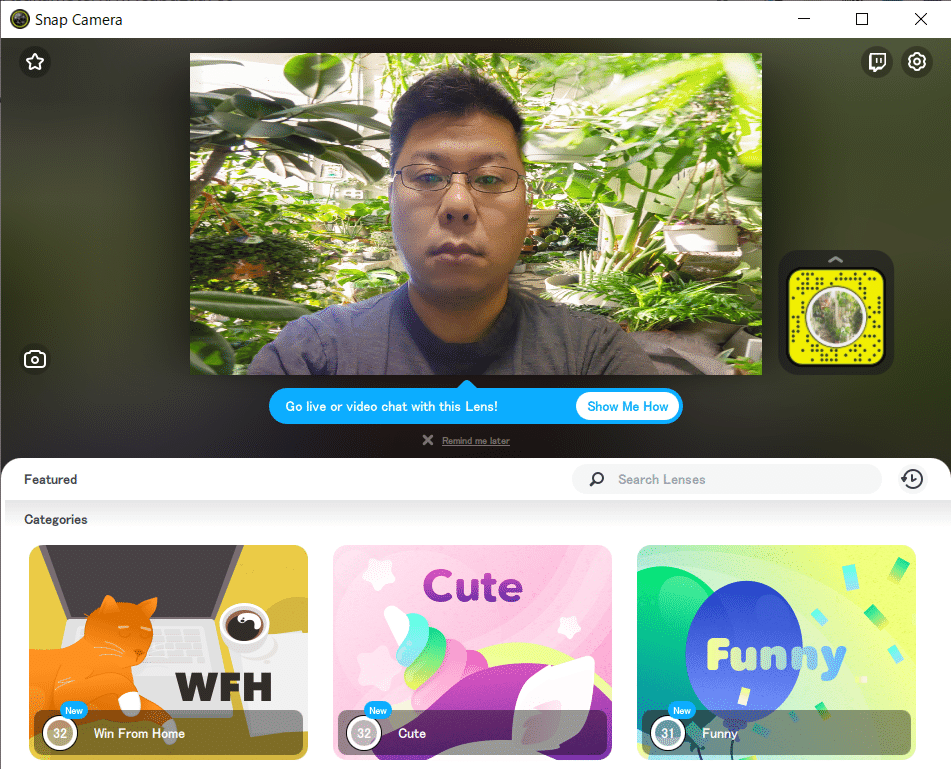Click the yellow Snapcode image
Viewport: 951px width, 769px height.
tap(836, 317)
